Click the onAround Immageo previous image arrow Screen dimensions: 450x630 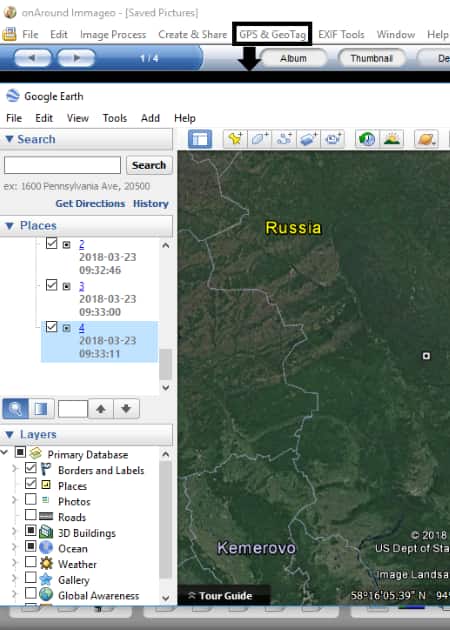click(x=33, y=58)
